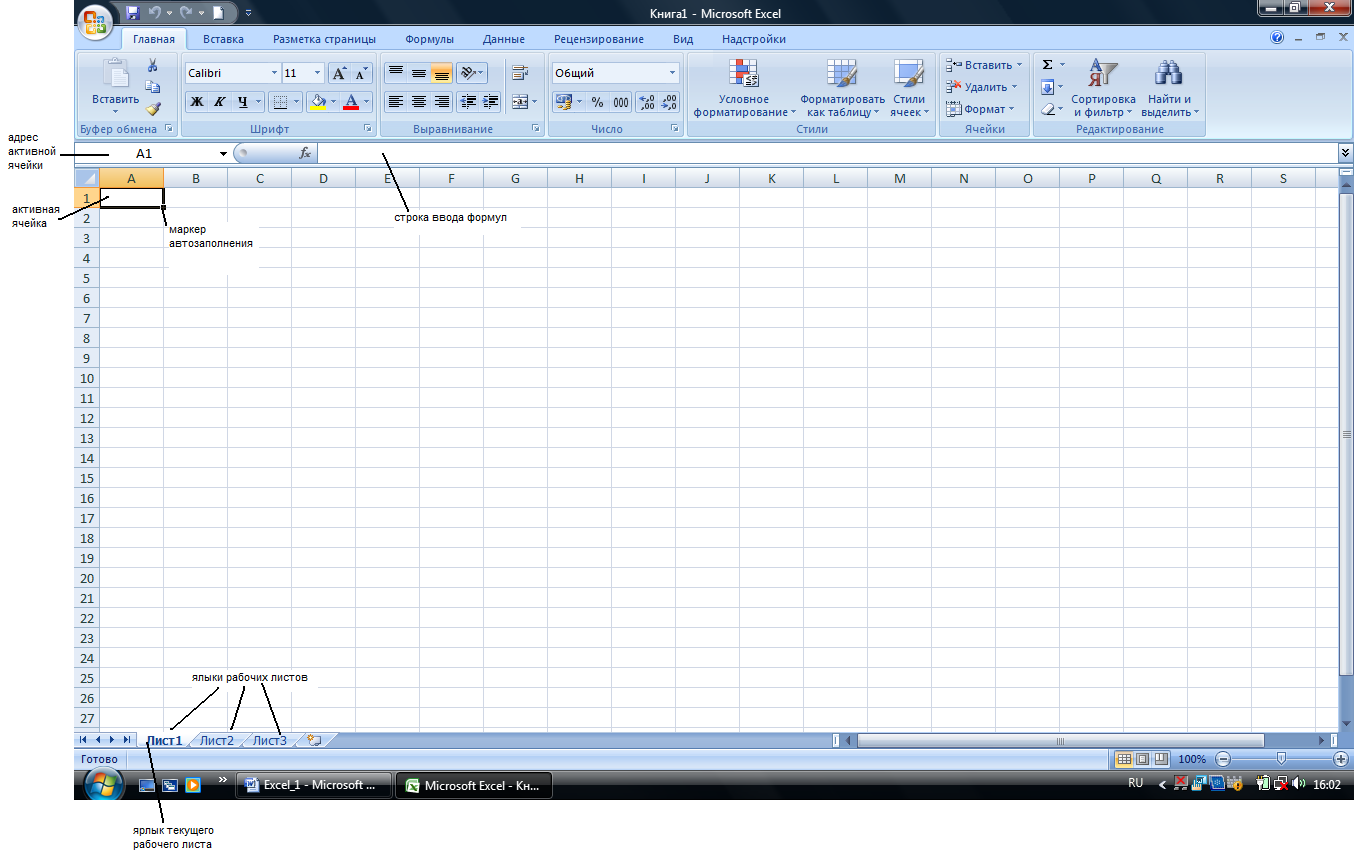Switch to the Лист2 sheet tab
Image resolution: width=1359 pixels, height=861 pixels.
(217, 740)
